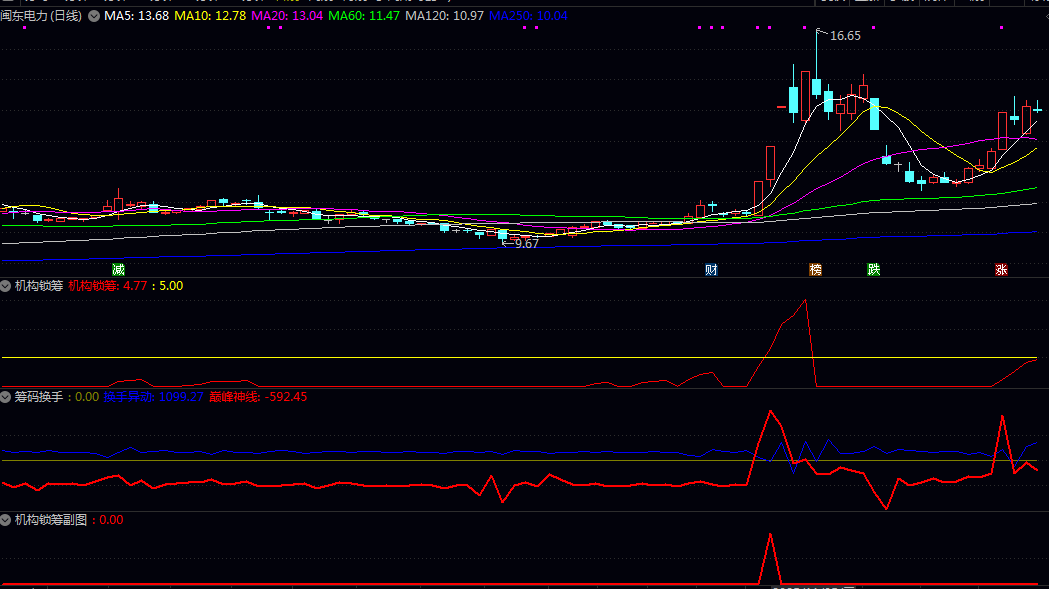Screen dimensions: 1049x589
Task: Click the 9.67 low price marker
Action: (x=525, y=244)
